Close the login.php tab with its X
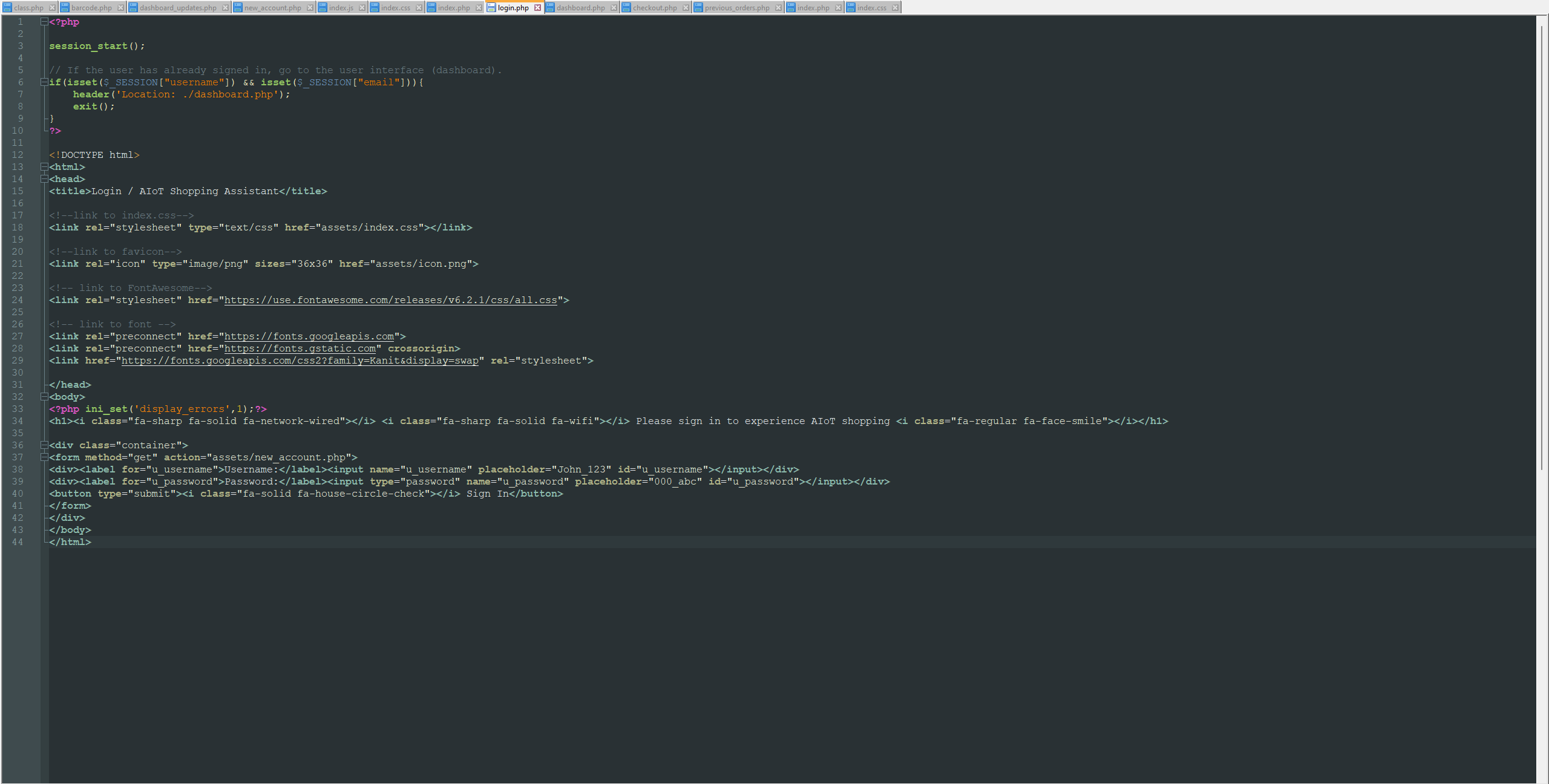 coord(538,8)
